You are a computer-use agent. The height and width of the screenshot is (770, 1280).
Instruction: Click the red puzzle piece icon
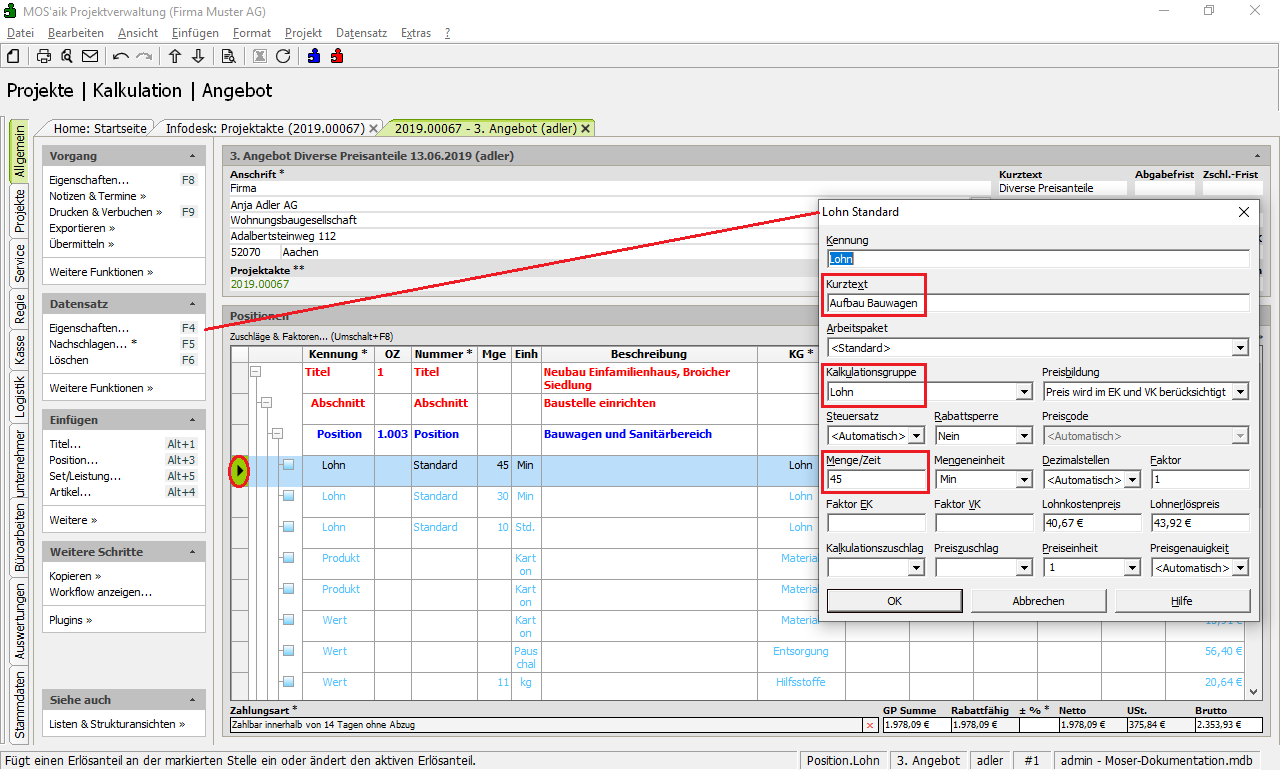click(337, 56)
